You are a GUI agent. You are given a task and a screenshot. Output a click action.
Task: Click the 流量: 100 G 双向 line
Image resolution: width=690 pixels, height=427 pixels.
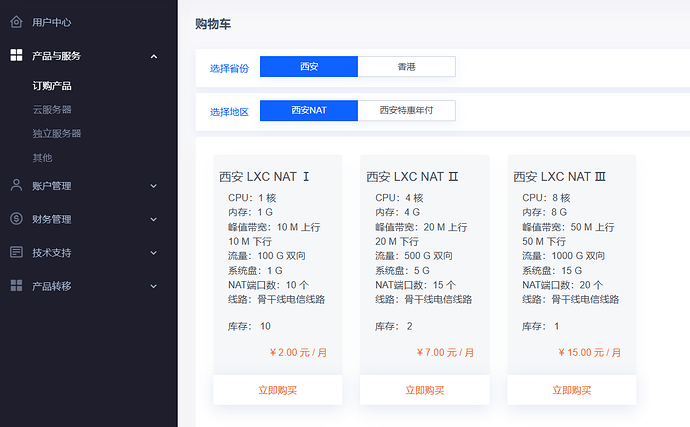[267, 256]
